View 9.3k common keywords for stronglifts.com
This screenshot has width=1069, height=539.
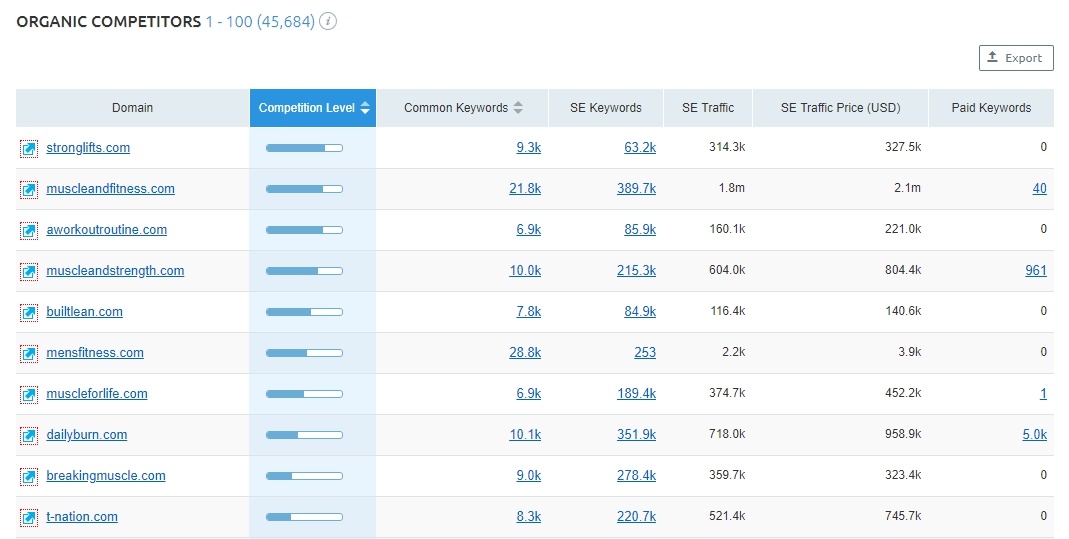528,147
